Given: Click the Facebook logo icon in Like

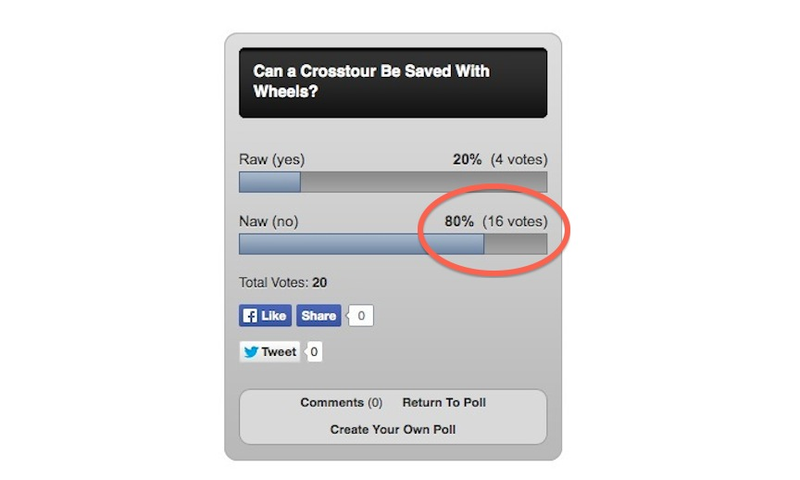Looking at the screenshot, I should pyautogui.click(x=249, y=316).
